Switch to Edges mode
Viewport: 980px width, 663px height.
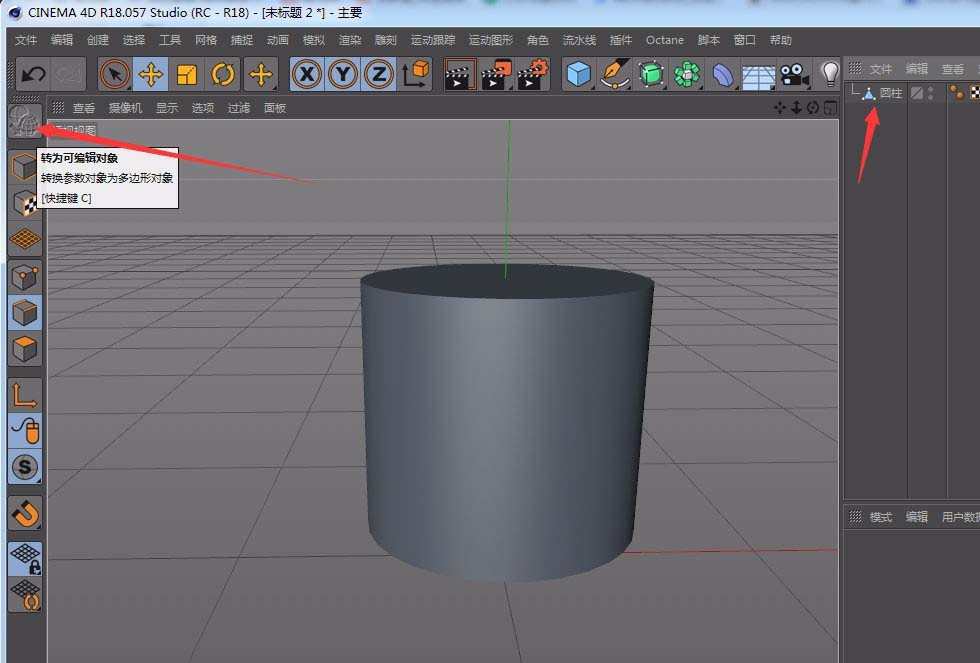click(x=24, y=313)
